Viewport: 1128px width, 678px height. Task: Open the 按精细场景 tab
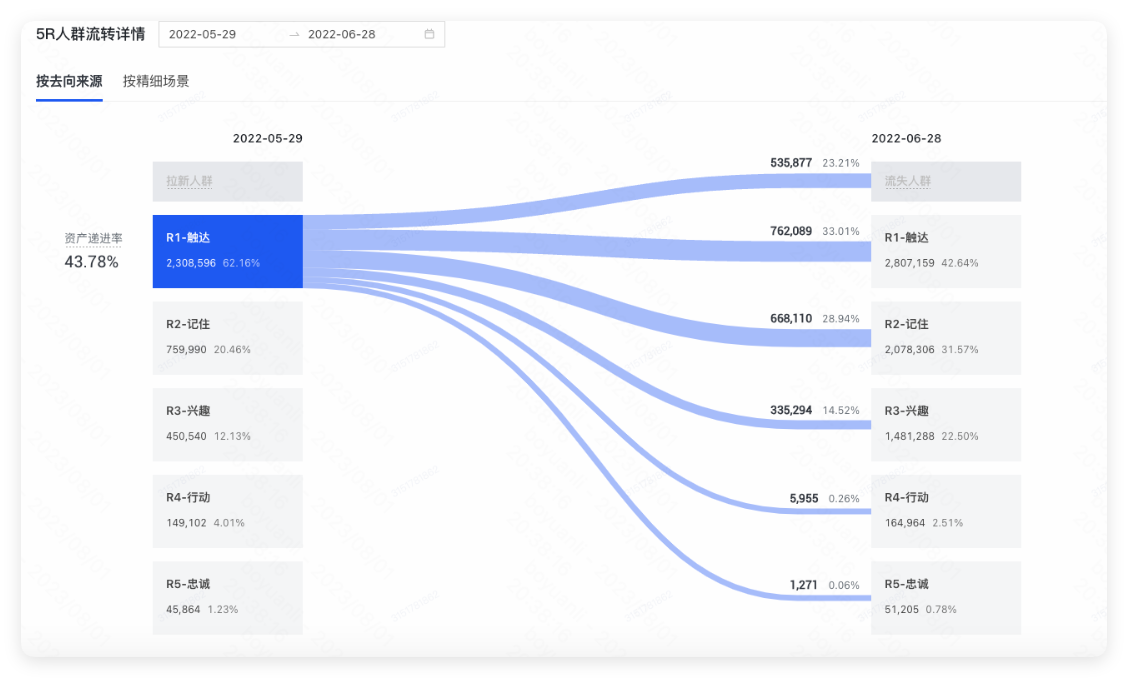[156, 81]
